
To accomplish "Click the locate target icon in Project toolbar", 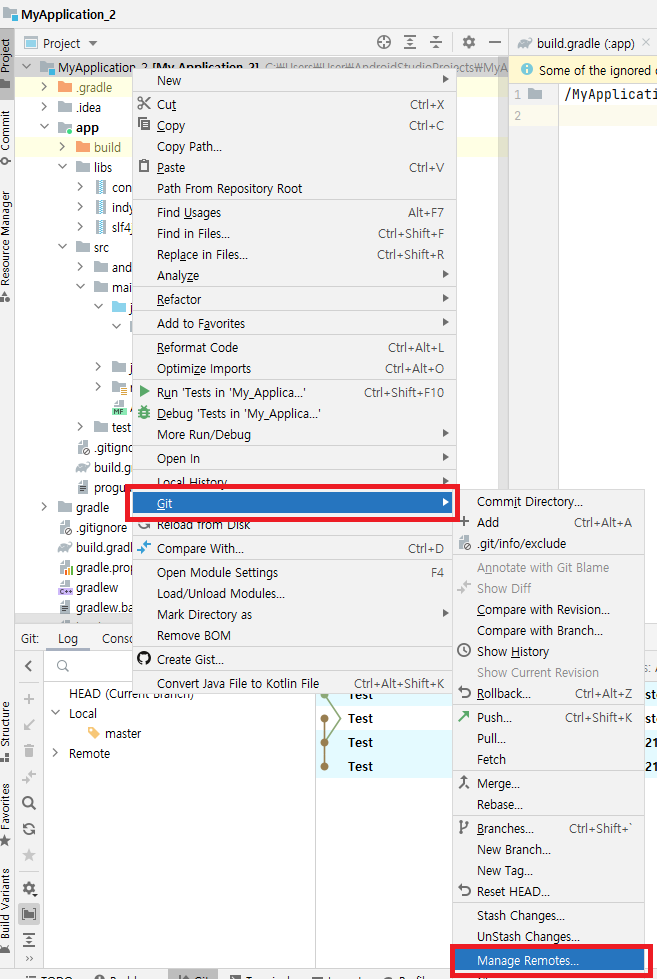I will pyautogui.click(x=384, y=42).
